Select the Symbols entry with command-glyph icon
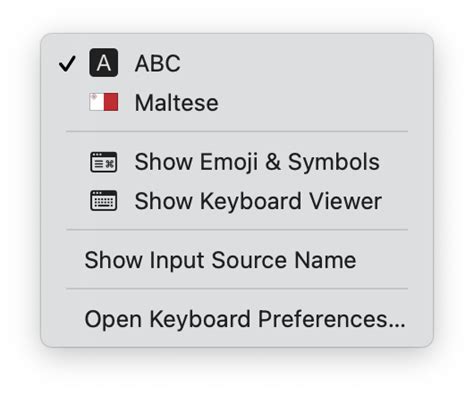Image resolution: width=474 pixels, height=395 pixels. [x=237, y=162]
